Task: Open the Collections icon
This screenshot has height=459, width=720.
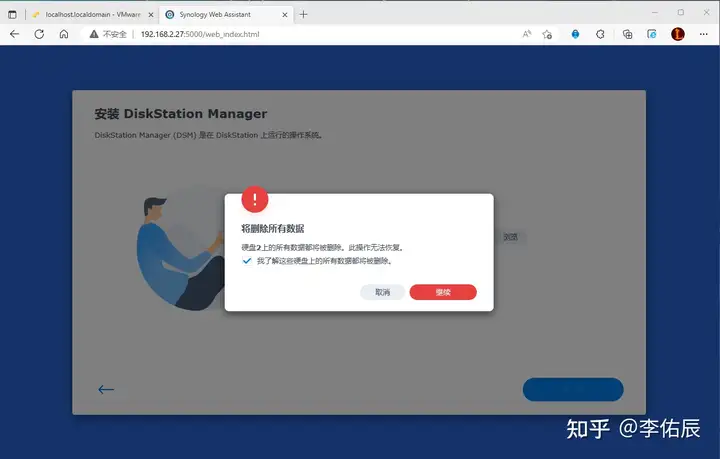Action: [x=627, y=34]
